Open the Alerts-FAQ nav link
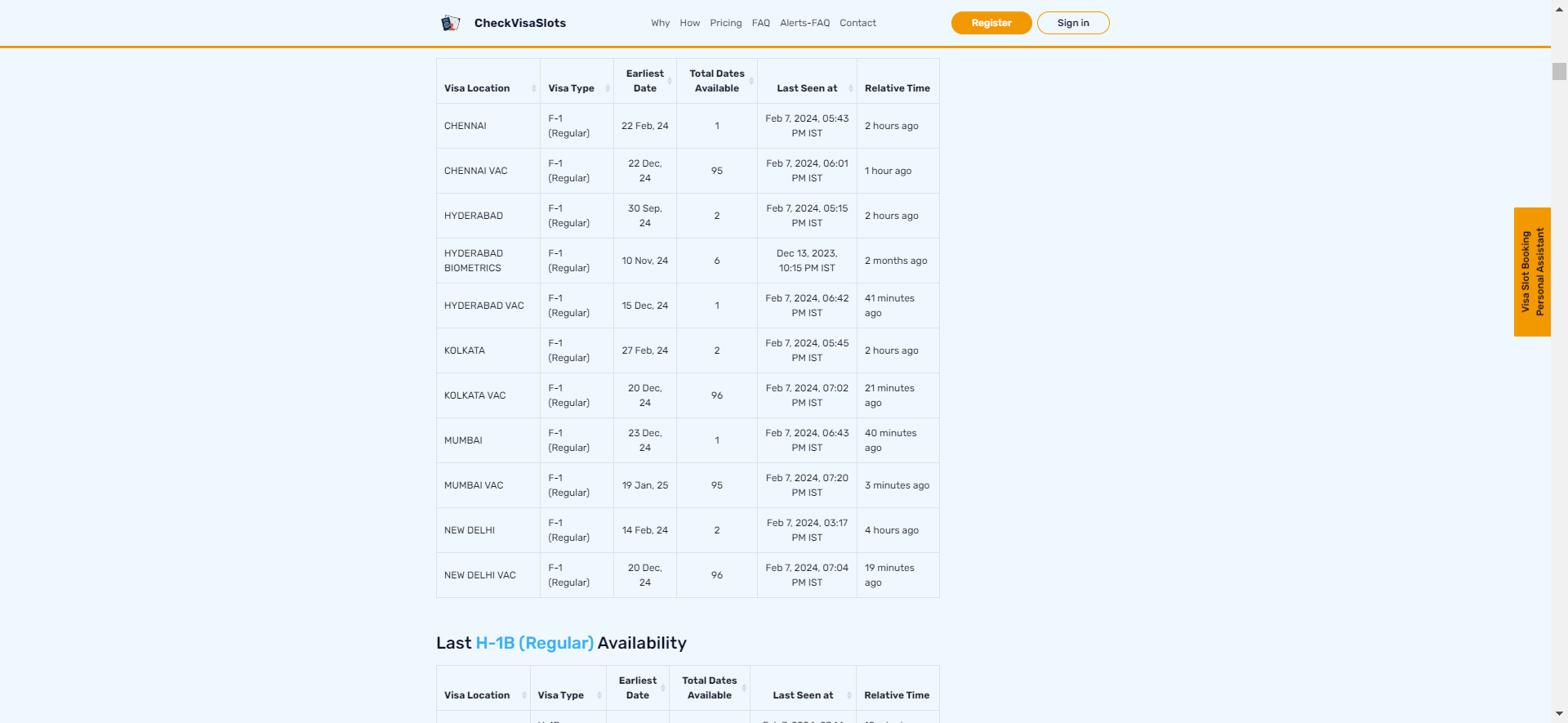 pos(804,23)
